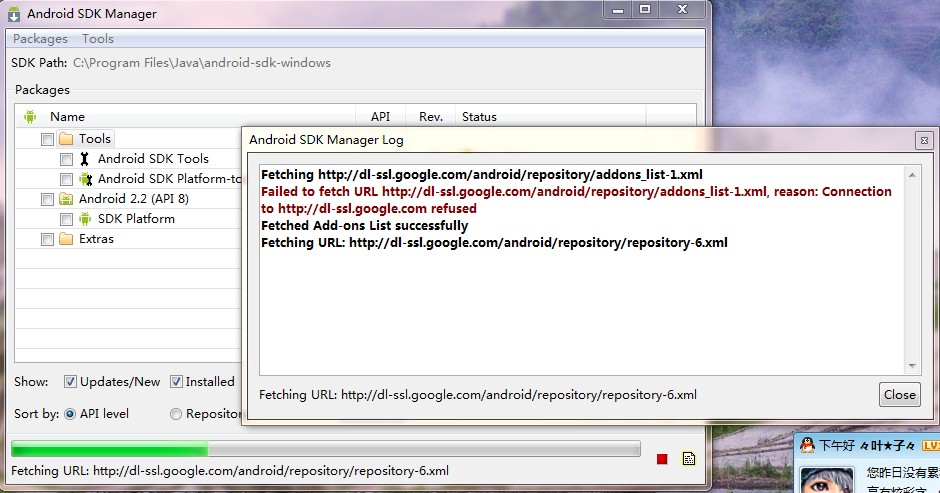Sort by Rev. column header
Image resolution: width=940 pixels, height=493 pixels.
pyautogui.click(x=430, y=117)
